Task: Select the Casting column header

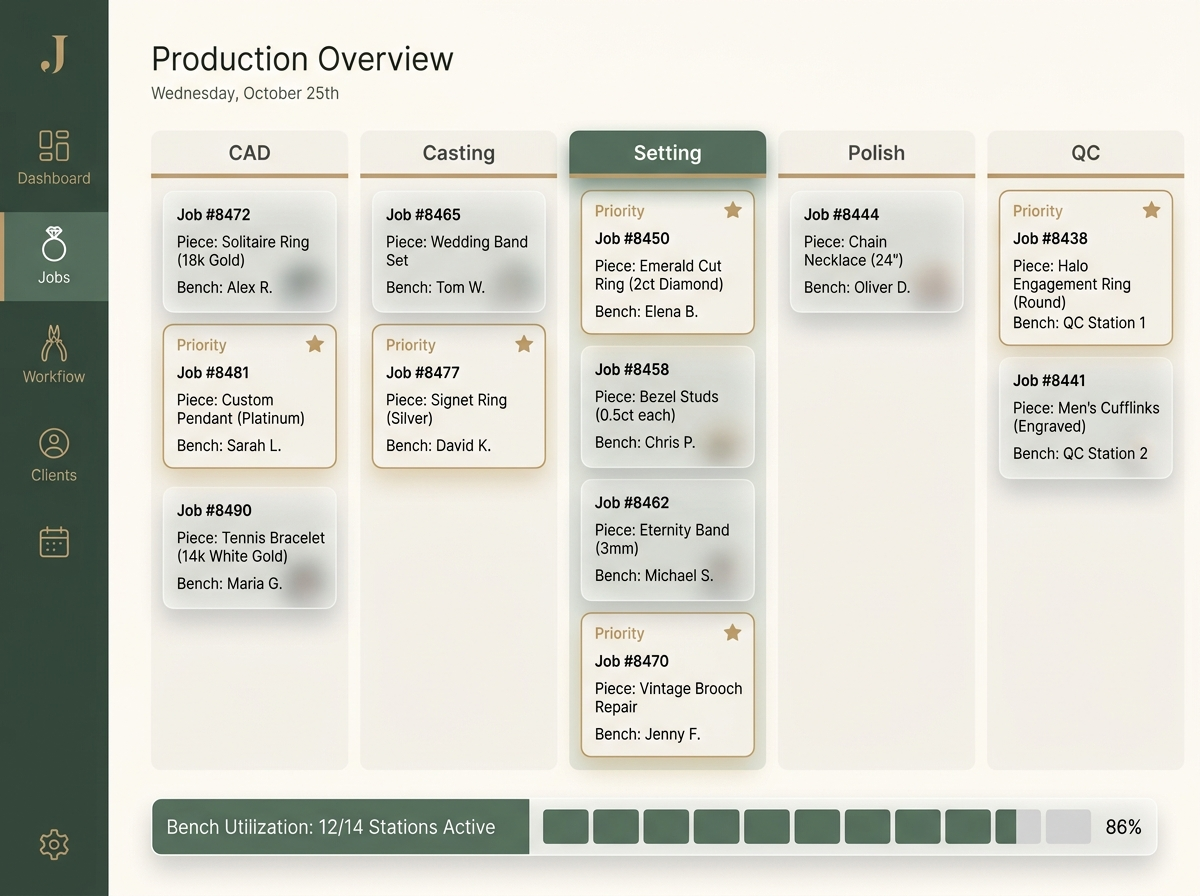Action: pyautogui.click(x=459, y=153)
